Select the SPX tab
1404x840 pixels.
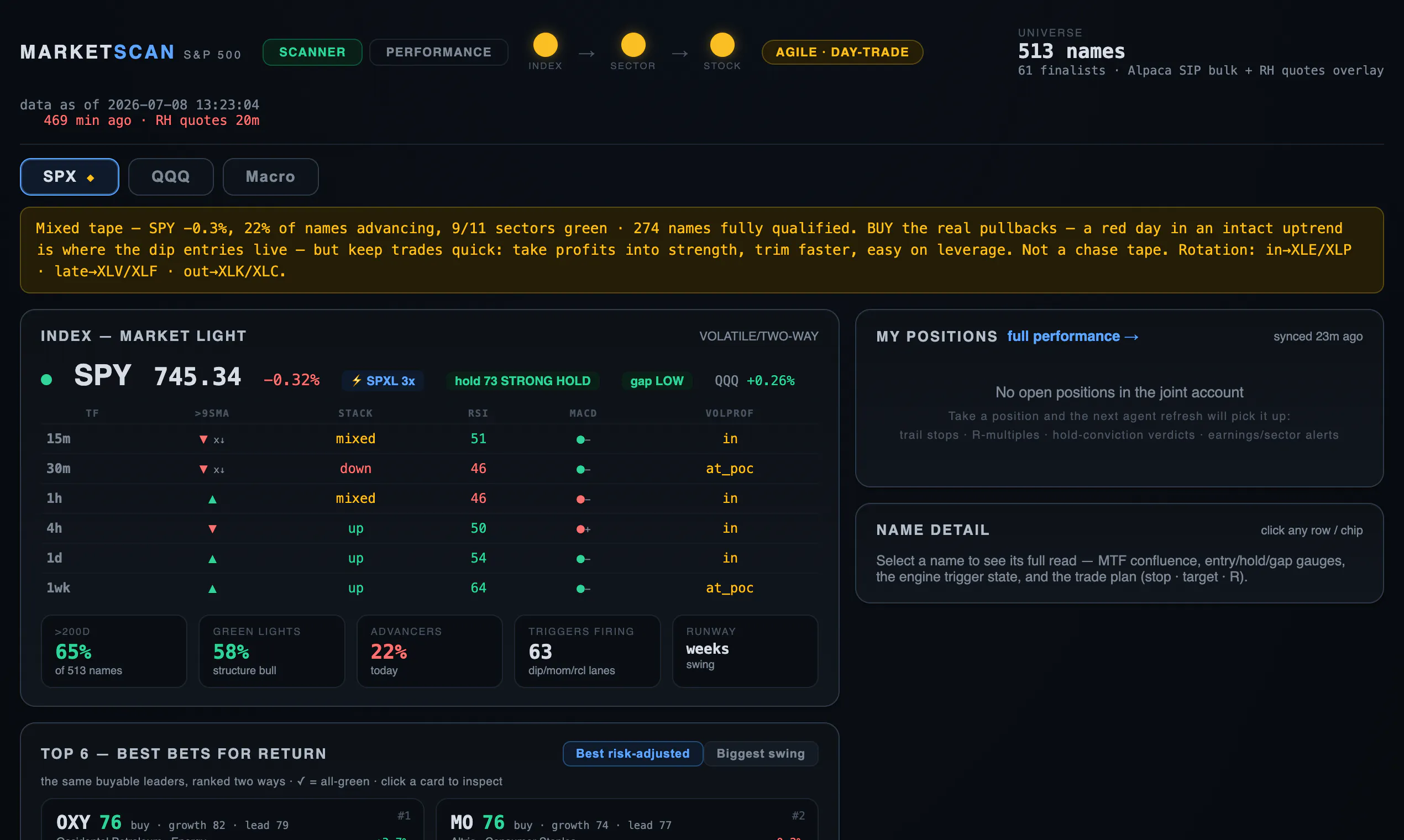tap(70, 177)
